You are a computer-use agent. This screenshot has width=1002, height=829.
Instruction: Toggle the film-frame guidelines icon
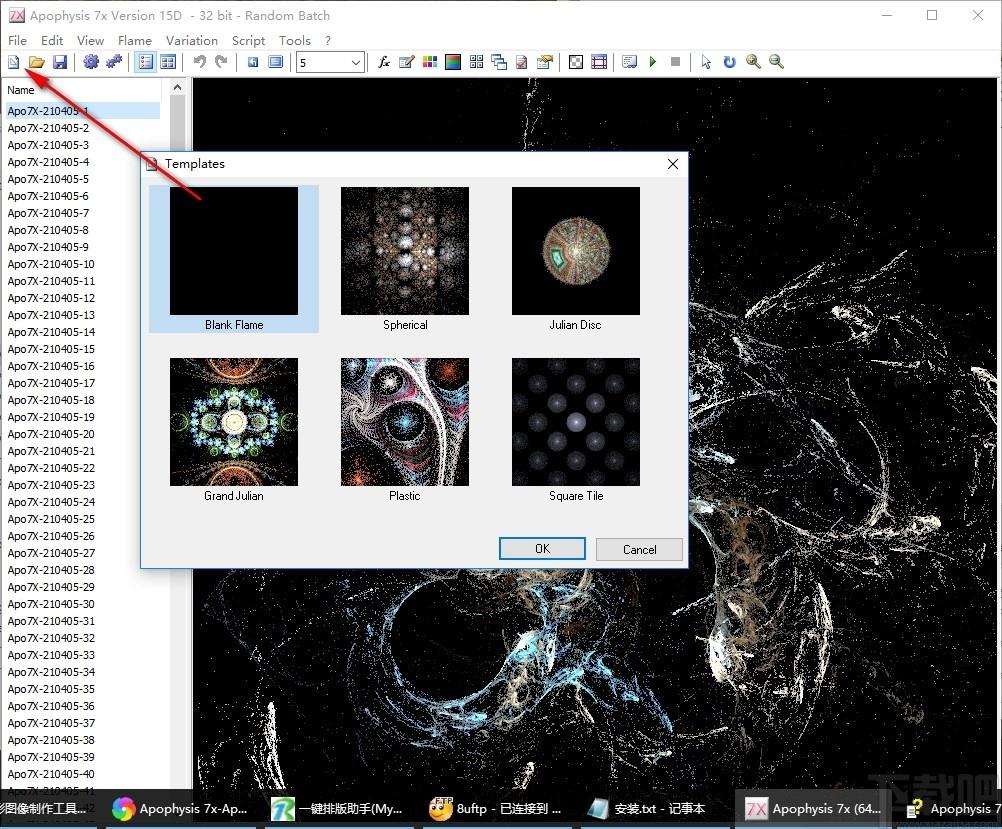click(599, 62)
